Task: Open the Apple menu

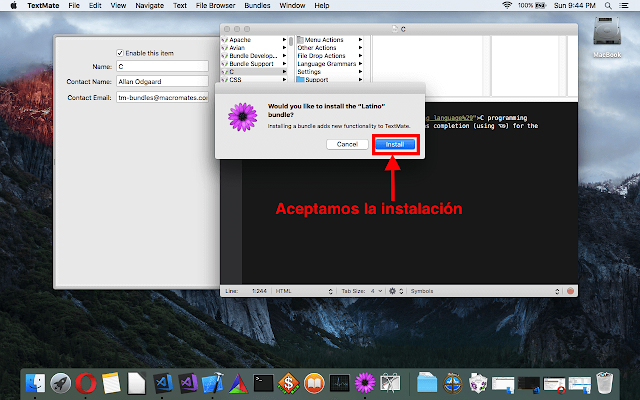Action: click(x=13, y=5)
